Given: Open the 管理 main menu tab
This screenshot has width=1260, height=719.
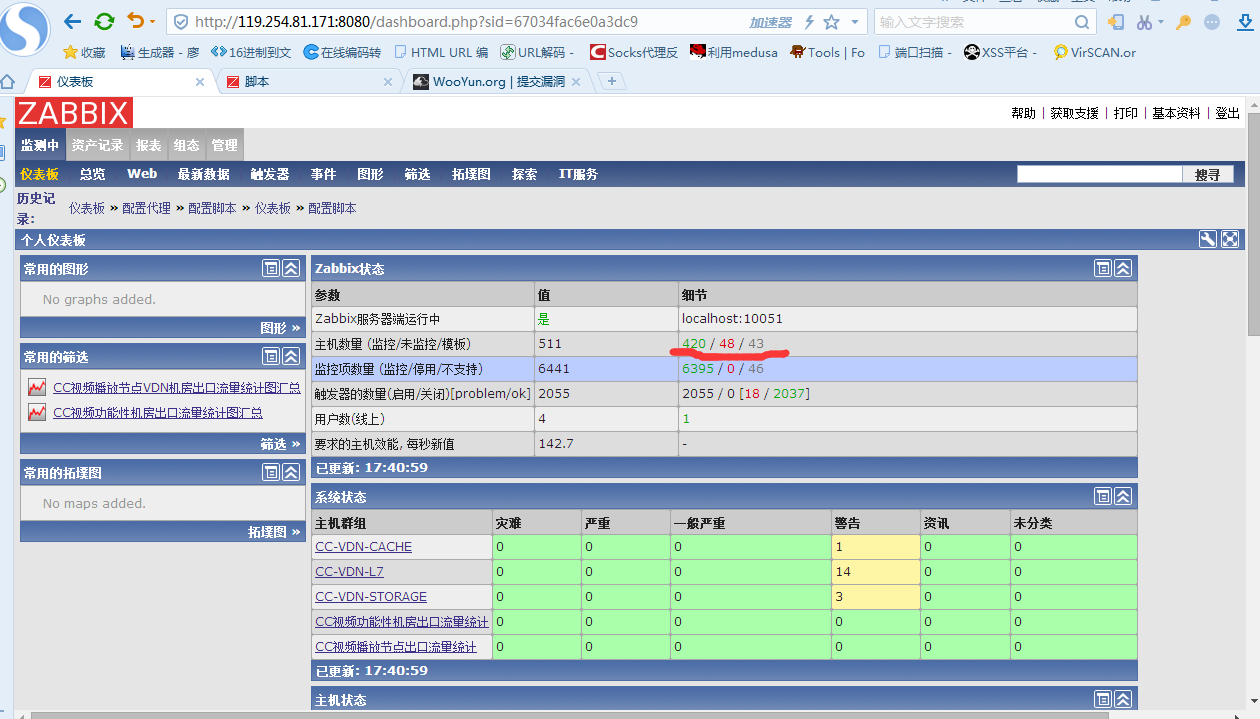Looking at the screenshot, I should click(x=224, y=145).
